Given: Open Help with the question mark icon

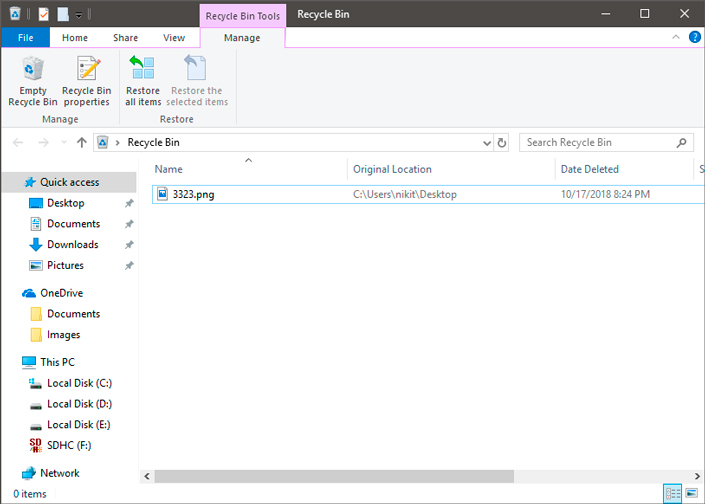Looking at the screenshot, I should [695, 37].
